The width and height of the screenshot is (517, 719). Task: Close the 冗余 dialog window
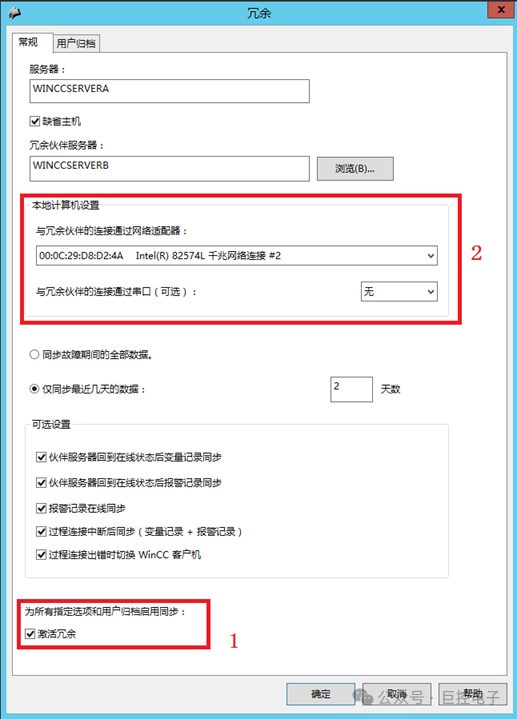pos(501,10)
